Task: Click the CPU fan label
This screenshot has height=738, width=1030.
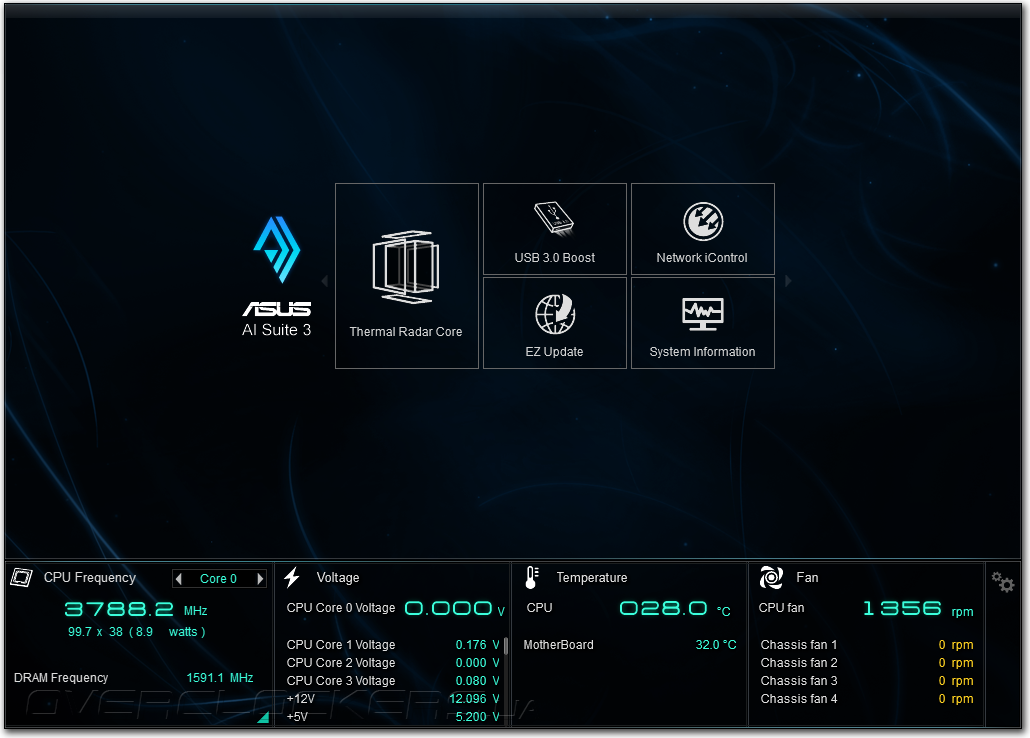Action: (781, 608)
